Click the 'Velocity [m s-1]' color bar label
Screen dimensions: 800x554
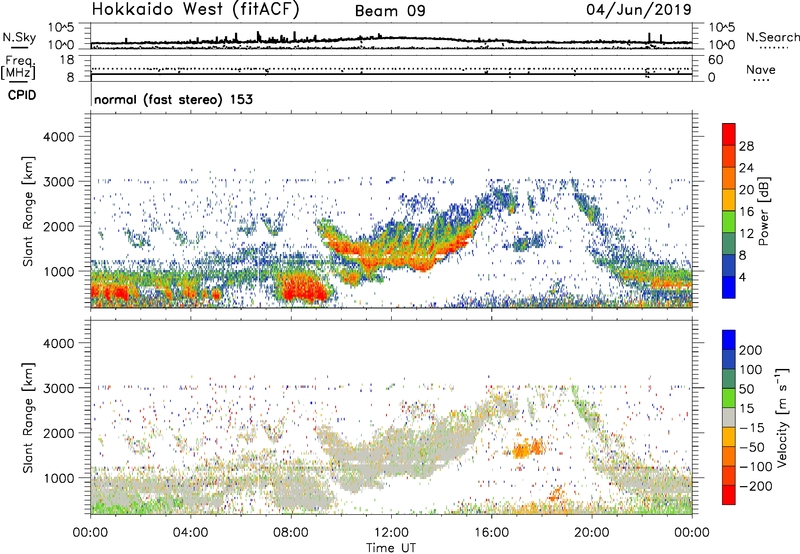(782, 417)
